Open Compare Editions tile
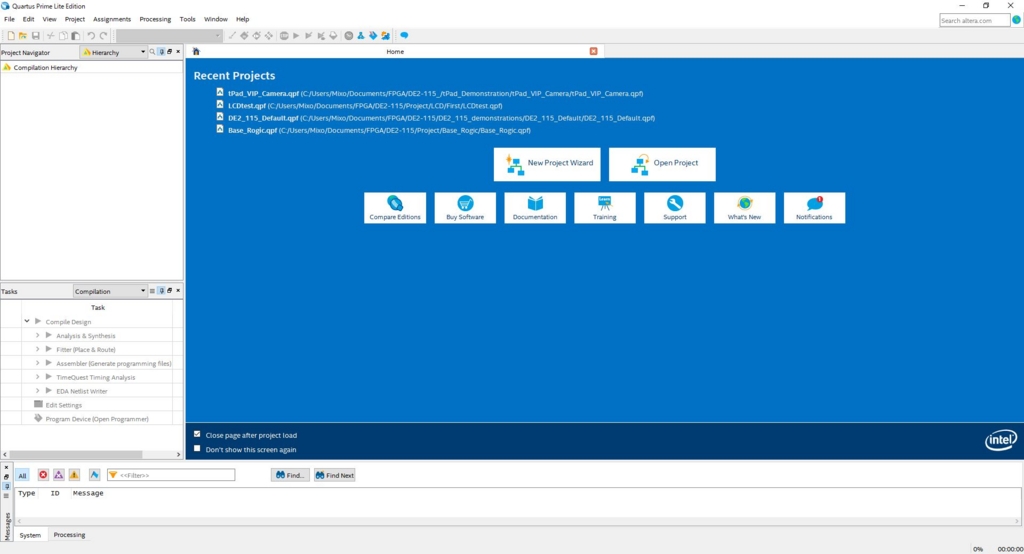 (x=395, y=208)
